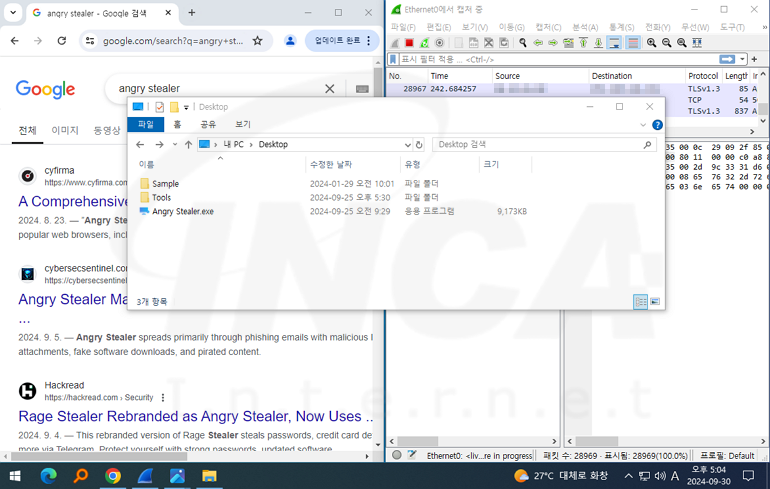Click Wireshark resize columns icon
This screenshot has height=489, width=770.
[697, 43]
